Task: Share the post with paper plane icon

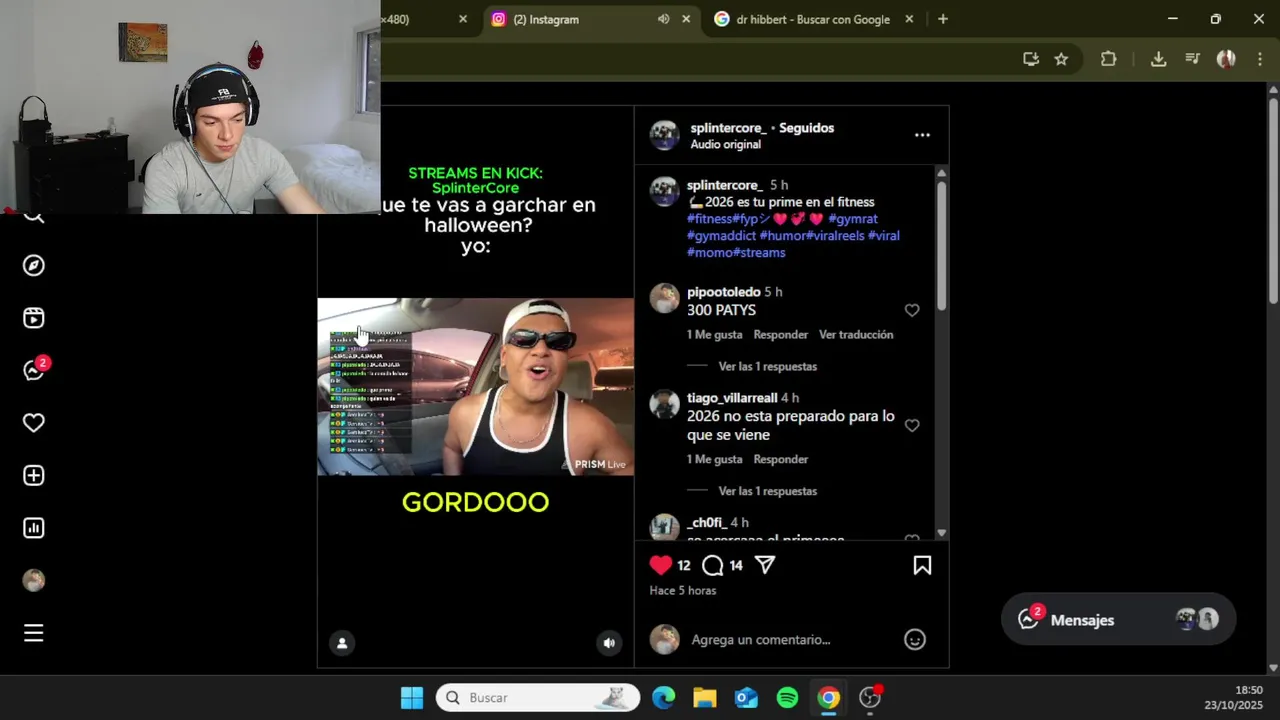Action: (765, 565)
